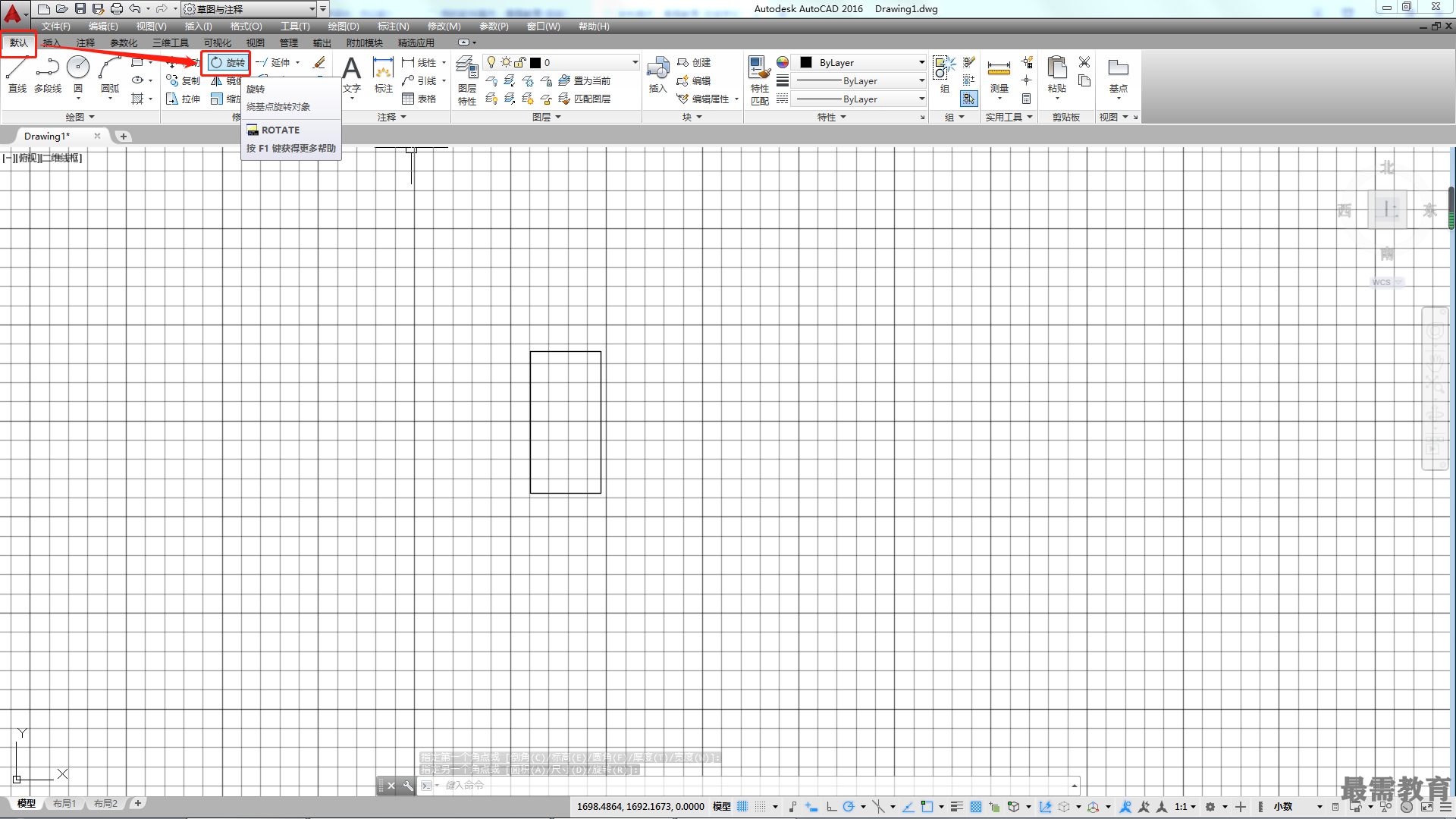This screenshot has width=1456, height=819.
Task: Switch to the 插入 ribbon tab
Action: pyautogui.click(x=52, y=42)
